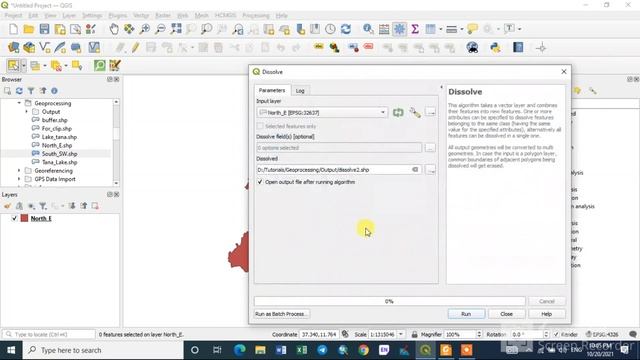Screen dimensions: 640x360
Task: Click the North_E layer red color swatch
Action: coord(24,218)
